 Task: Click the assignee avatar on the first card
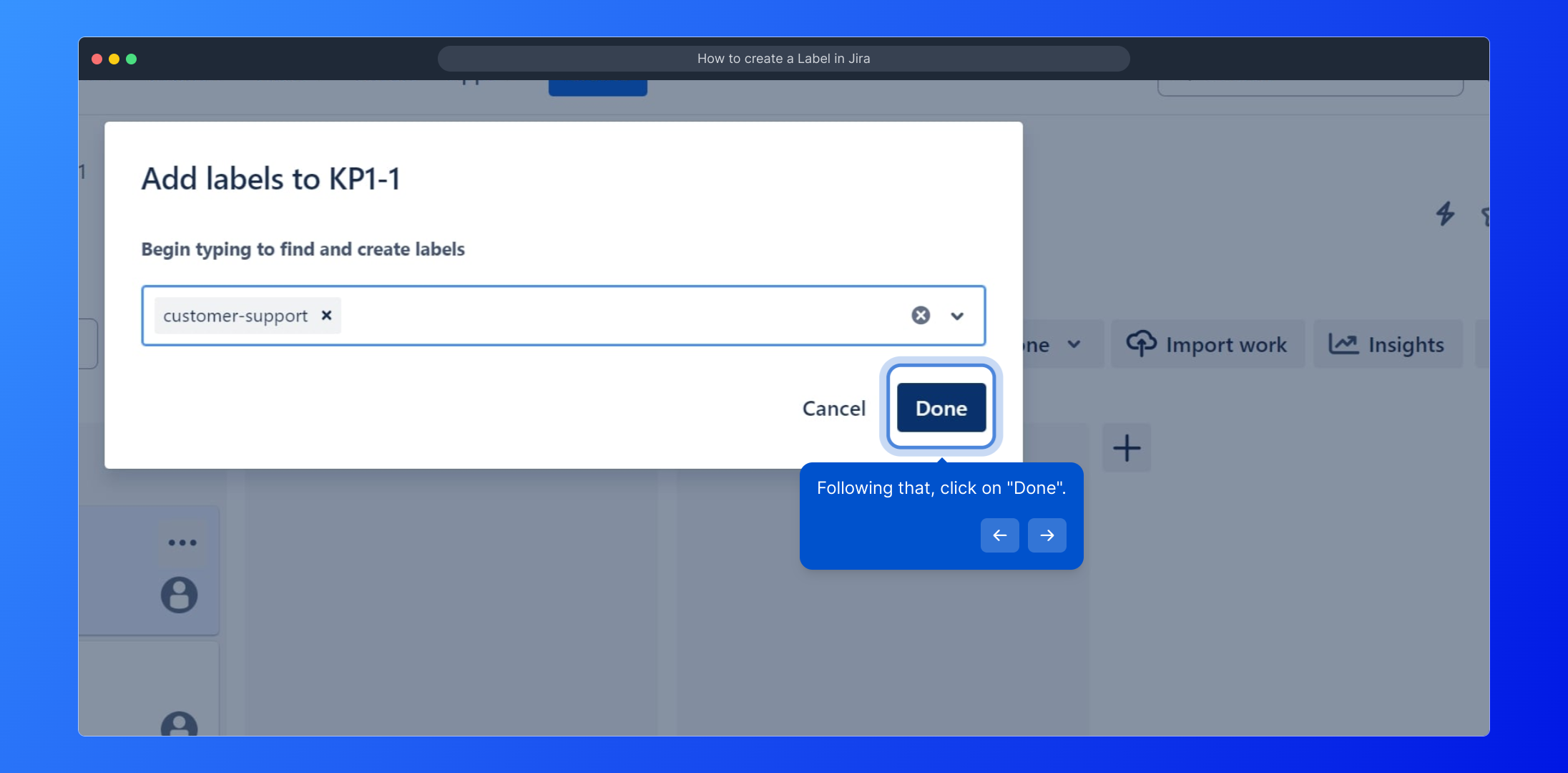179,595
